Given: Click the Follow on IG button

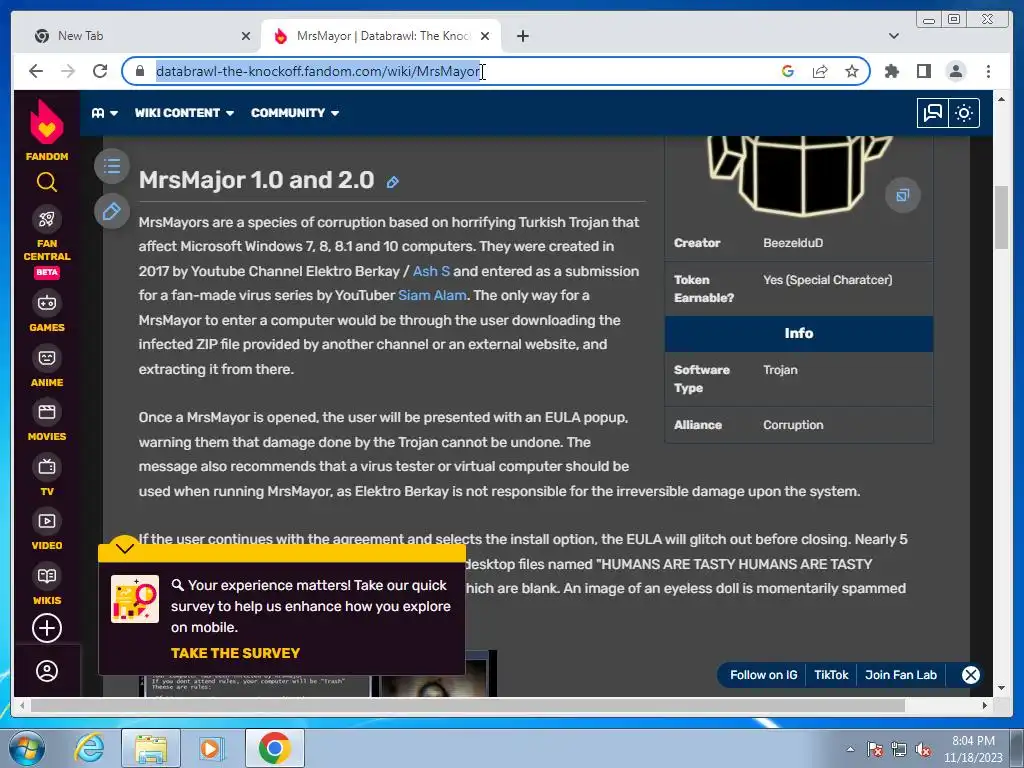Looking at the screenshot, I should pos(763,675).
